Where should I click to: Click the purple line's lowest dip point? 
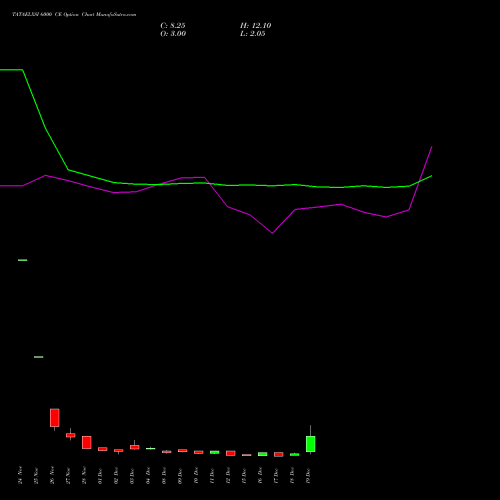272,233
